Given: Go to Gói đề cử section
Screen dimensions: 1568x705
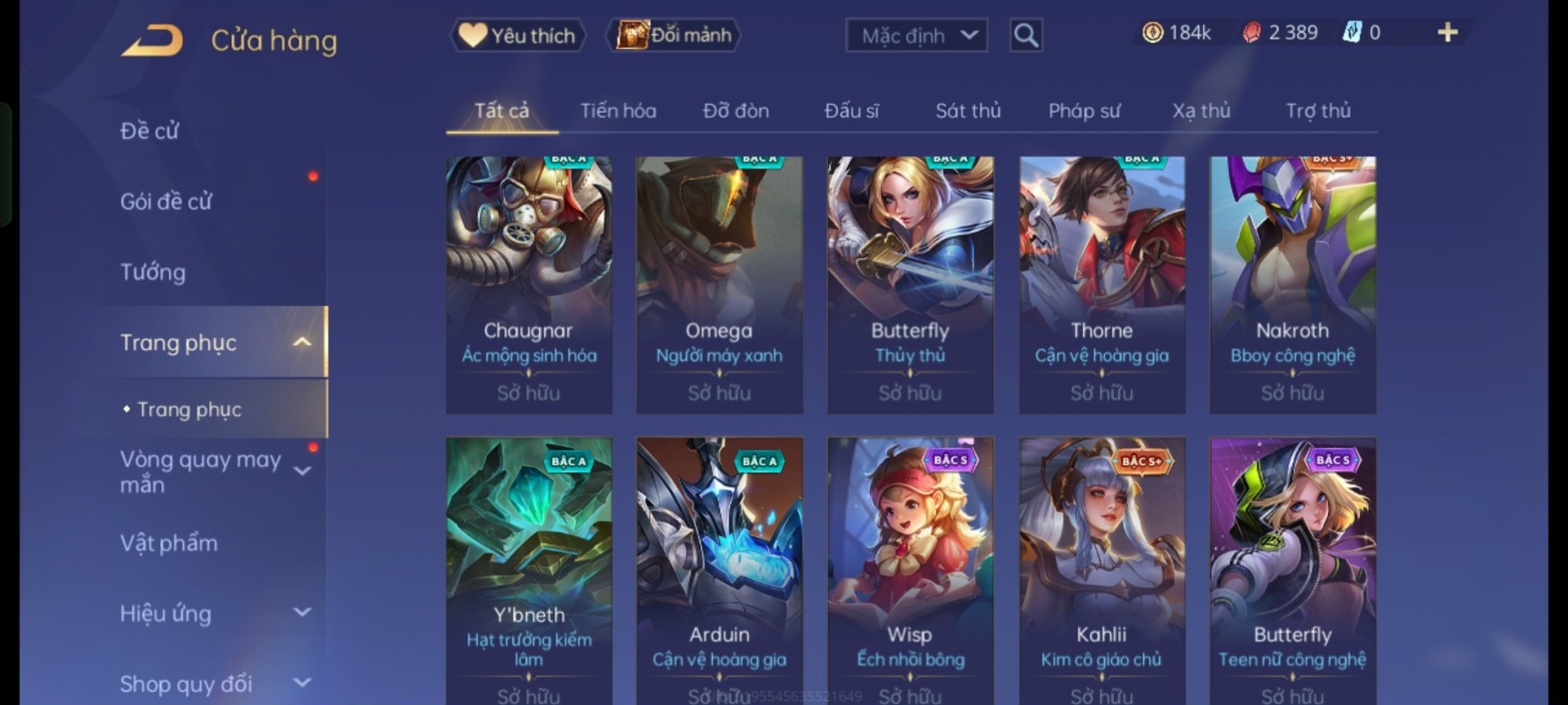Looking at the screenshot, I should coord(165,201).
